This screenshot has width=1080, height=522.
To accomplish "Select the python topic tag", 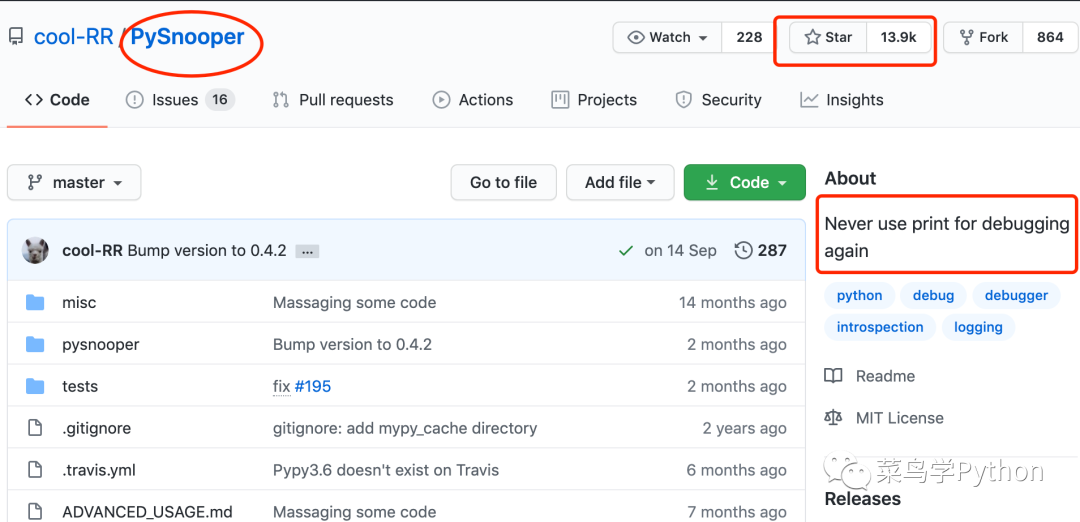I will click(860, 295).
